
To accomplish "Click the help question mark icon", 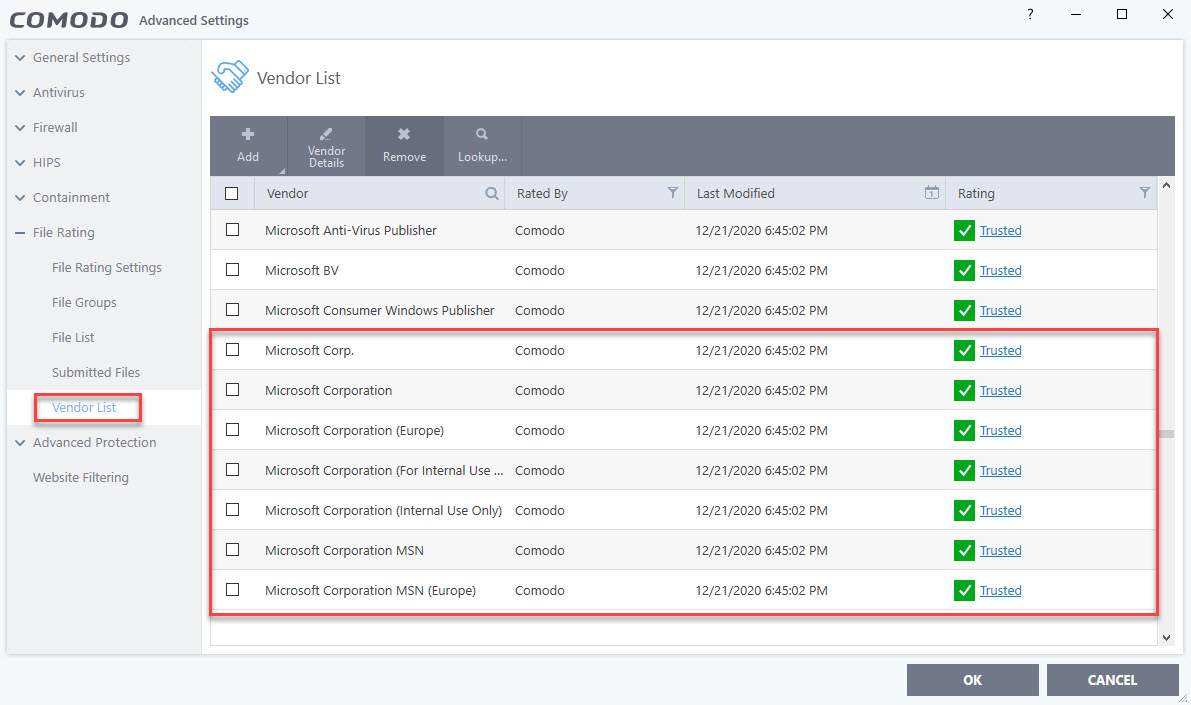I will point(1030,14).
